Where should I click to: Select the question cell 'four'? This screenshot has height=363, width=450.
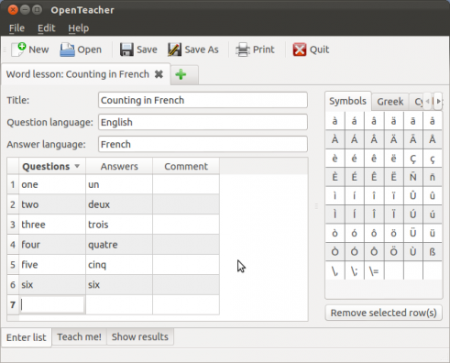point(52,244)
